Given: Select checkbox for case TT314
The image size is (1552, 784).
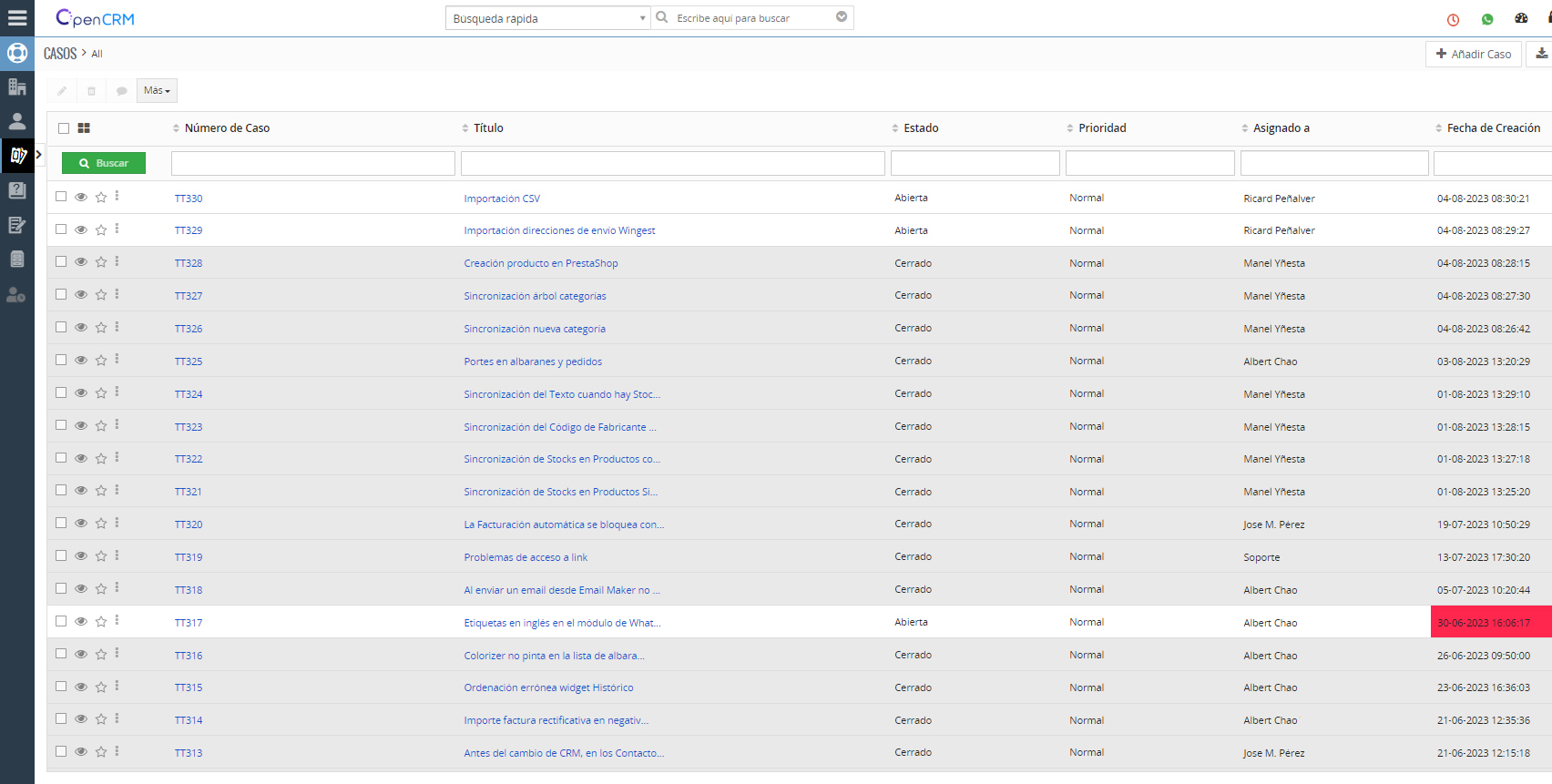Looking at the screenshot, I should click(61, 719).
